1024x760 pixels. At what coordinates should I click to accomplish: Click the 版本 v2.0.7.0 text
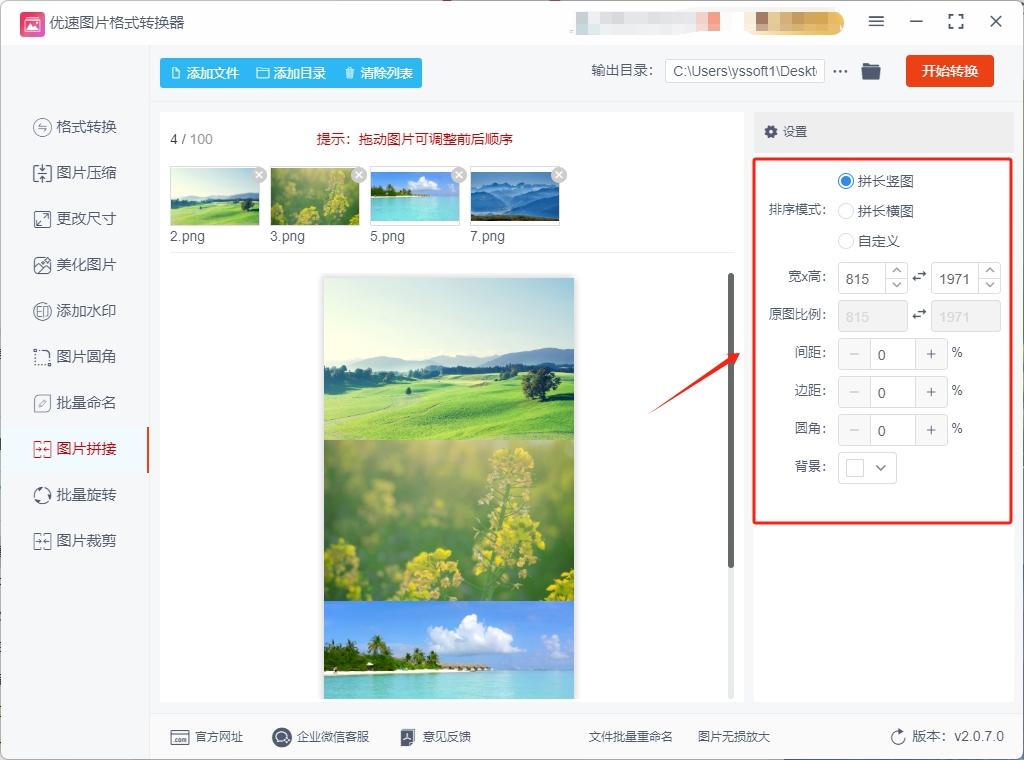[958, 736]
